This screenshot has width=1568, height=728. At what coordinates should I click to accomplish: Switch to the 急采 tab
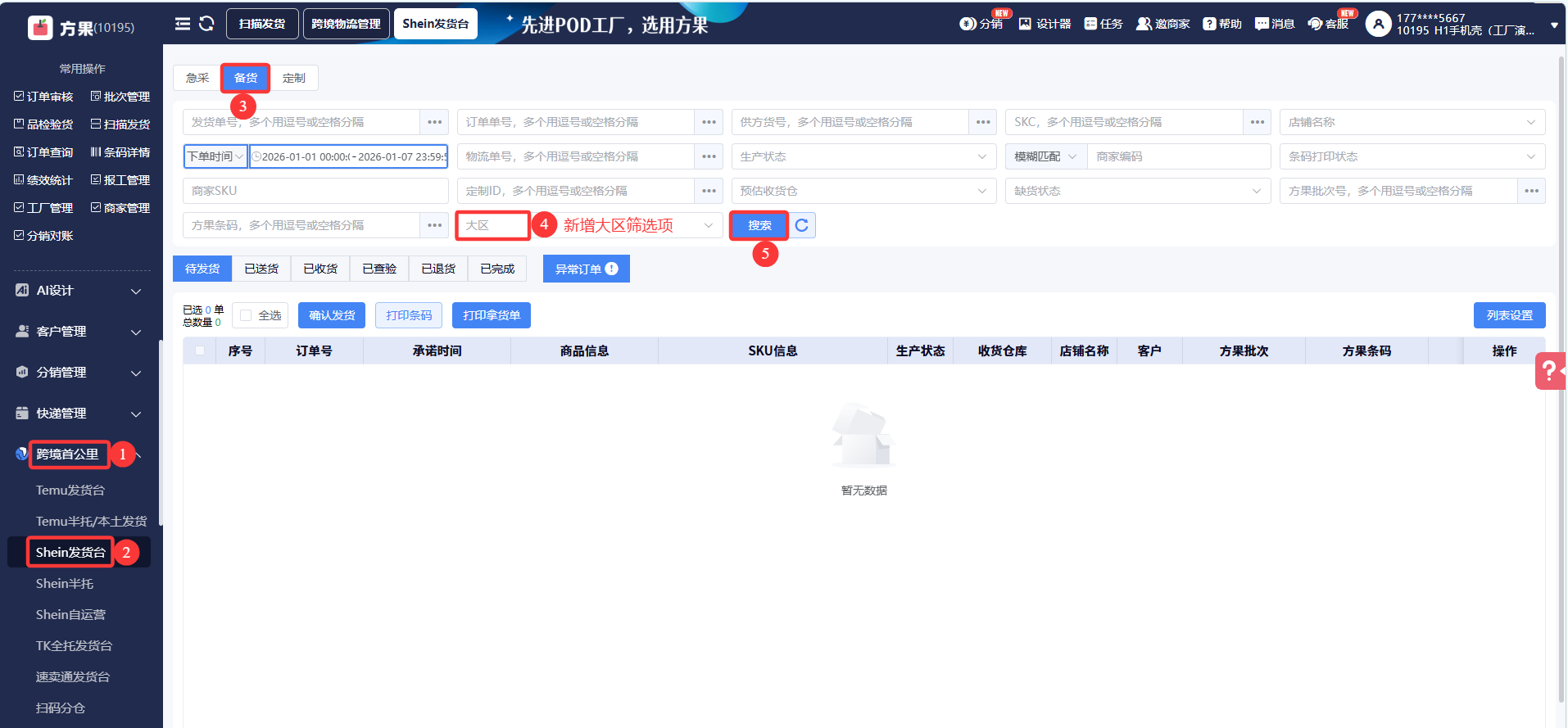coord(197,78)
